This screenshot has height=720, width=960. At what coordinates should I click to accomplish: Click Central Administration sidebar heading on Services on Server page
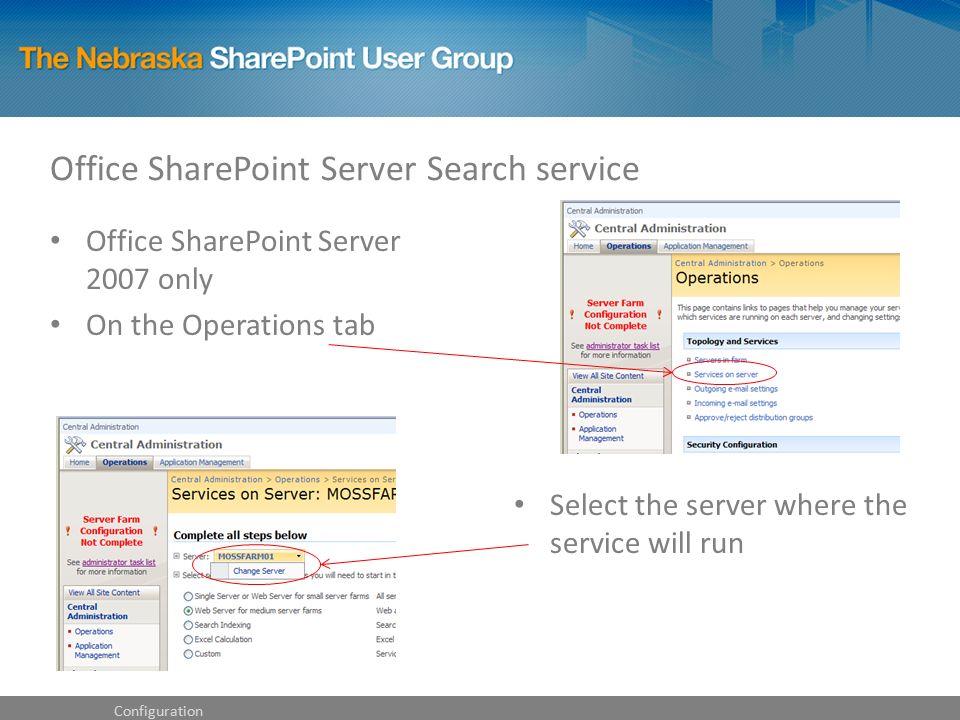(97, 612)
